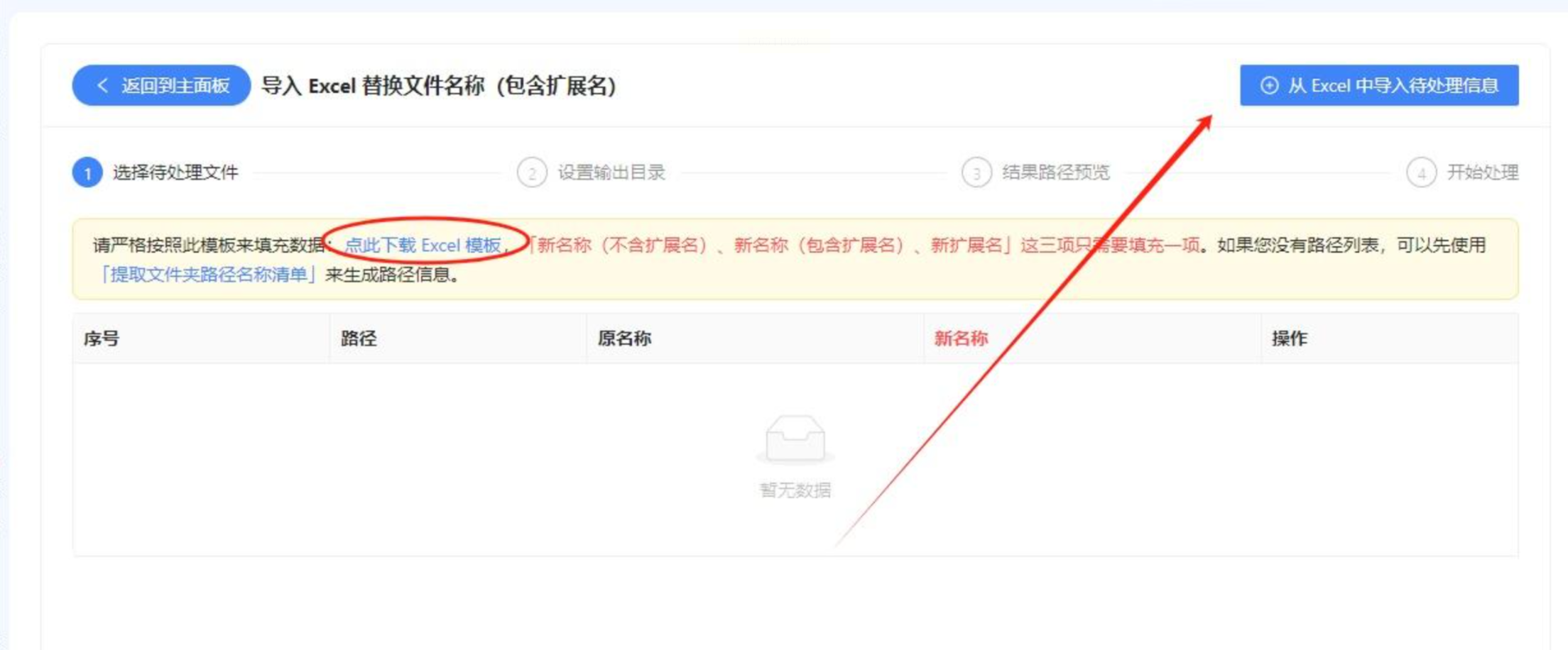Select the 开始处理 step label

[1483, 172]
